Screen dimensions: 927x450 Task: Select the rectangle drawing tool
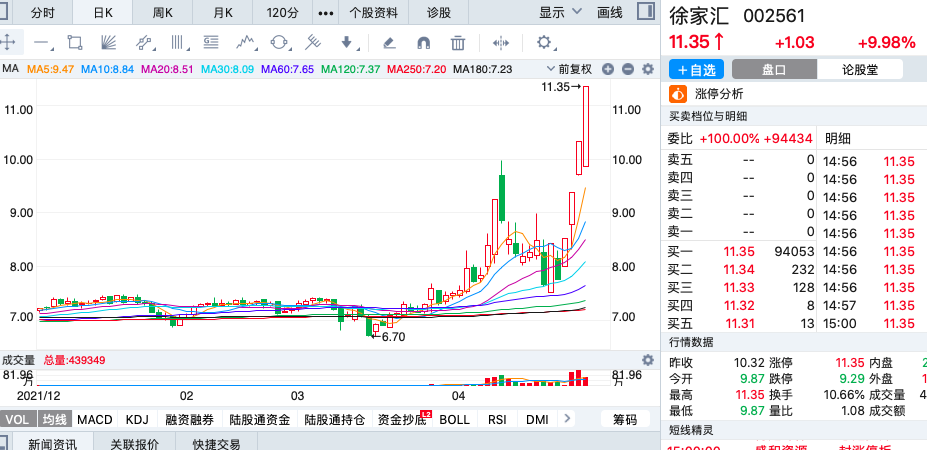pos(74,42)
